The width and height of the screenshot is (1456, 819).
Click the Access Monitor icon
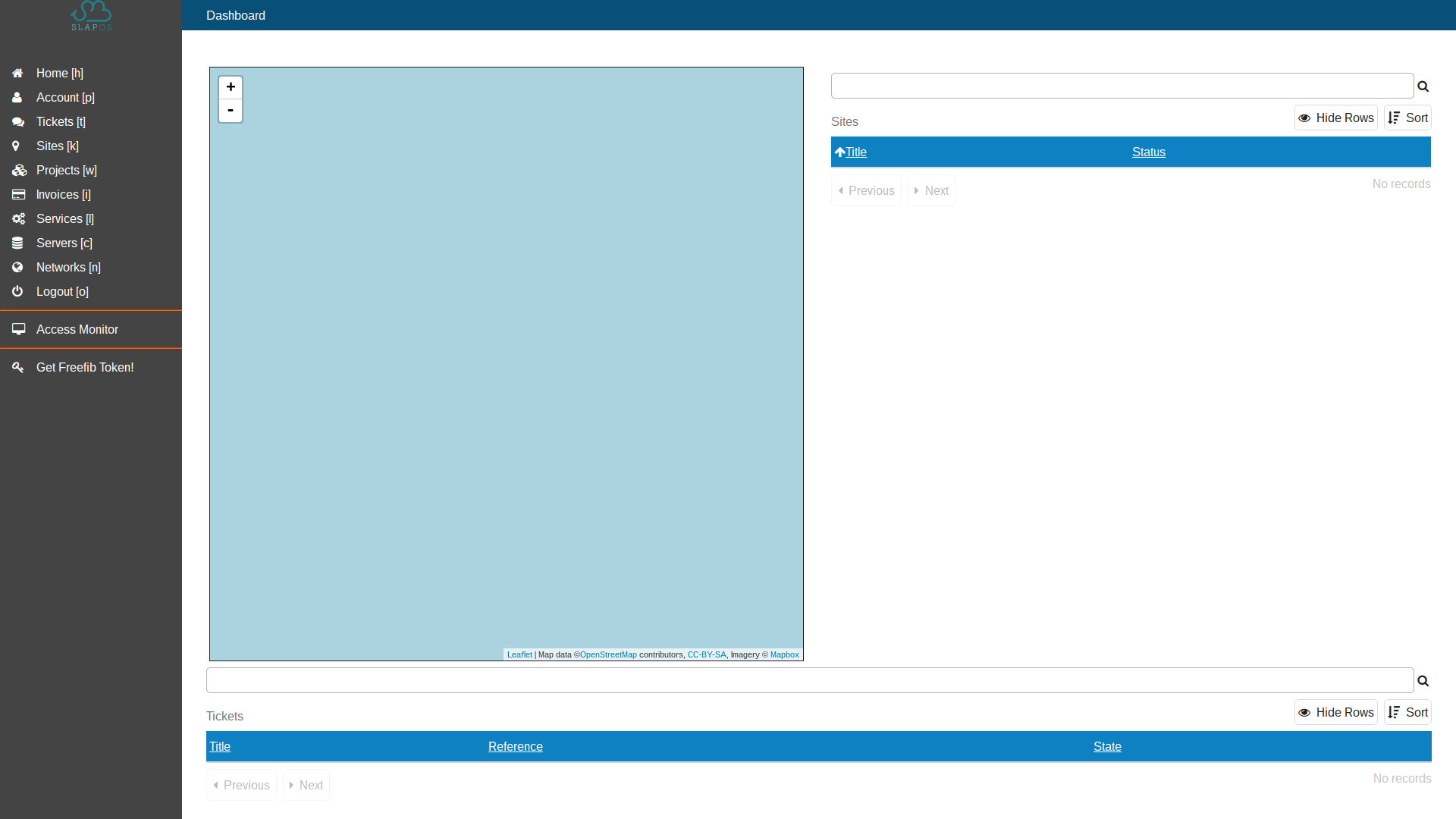pos(18,329)
